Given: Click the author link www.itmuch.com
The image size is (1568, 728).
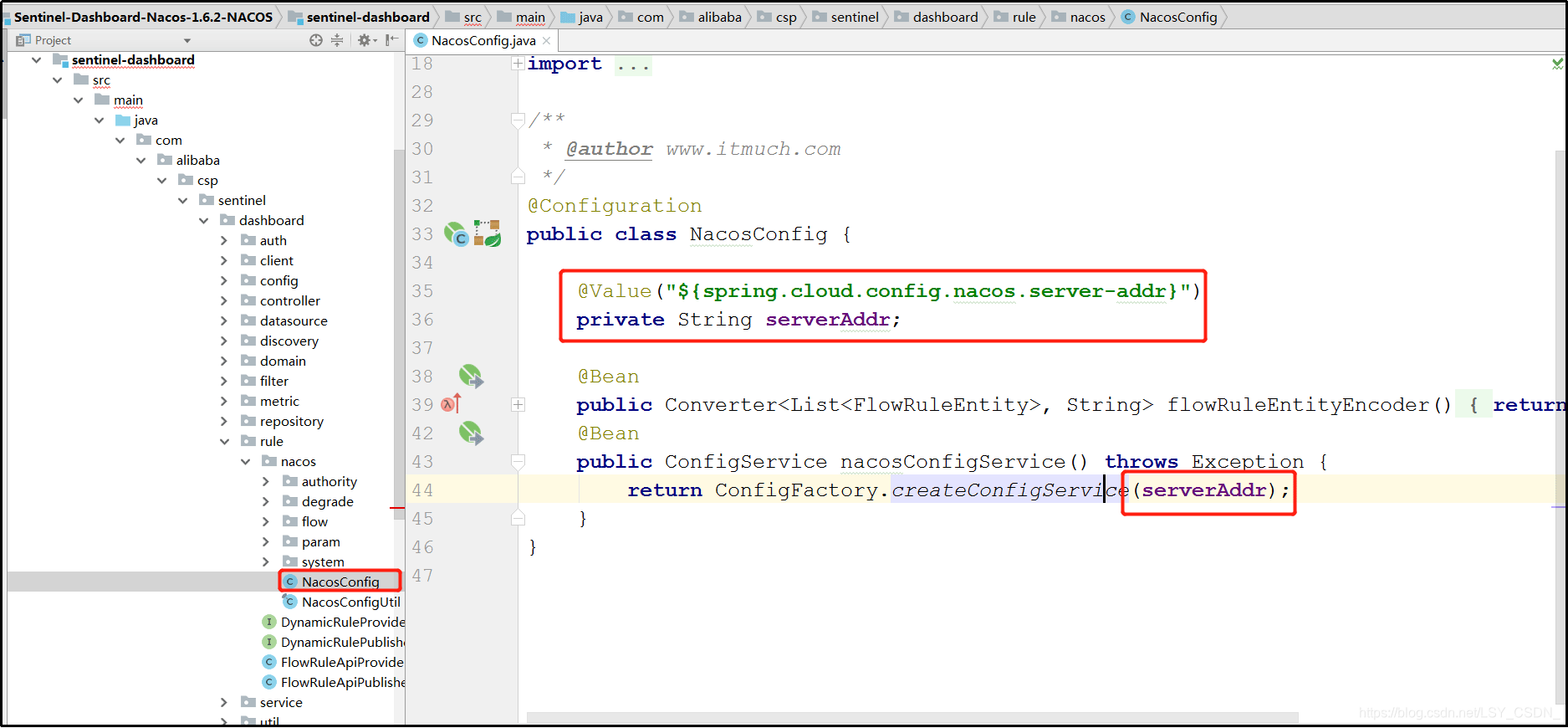Looking at the screenshot, I should (753, 149).
